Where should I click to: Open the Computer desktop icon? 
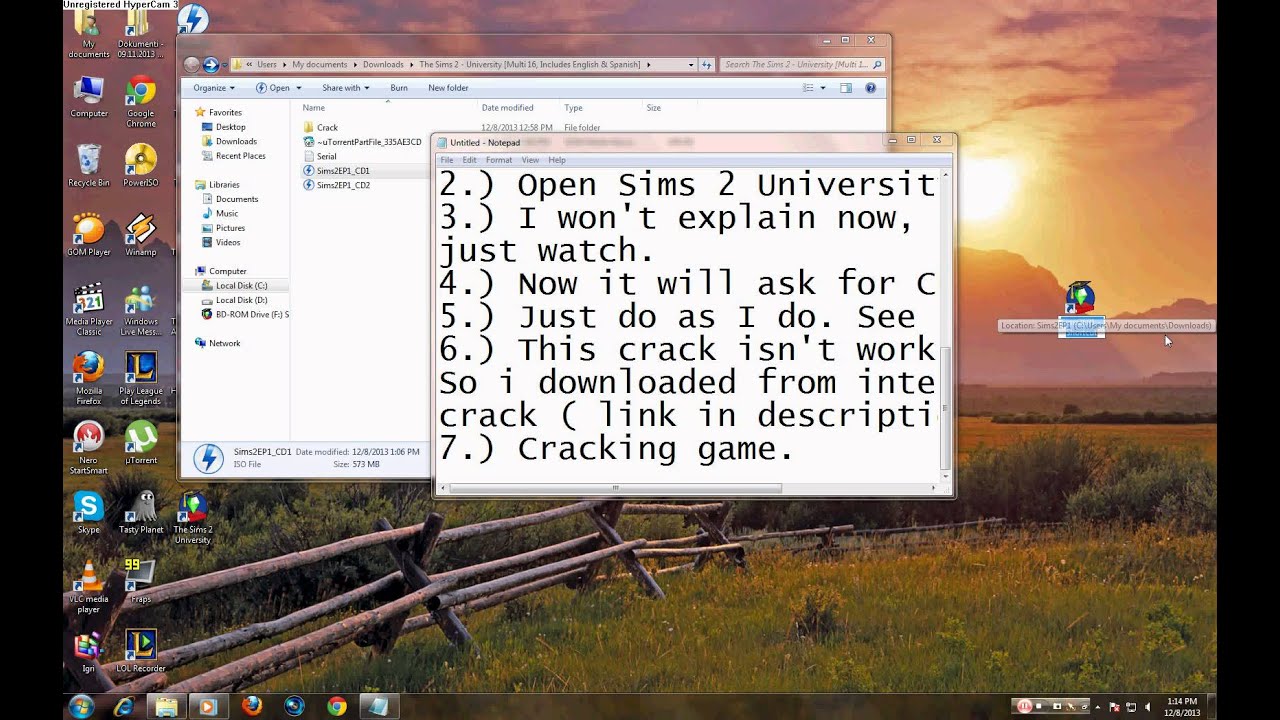(x=89, y=97)
